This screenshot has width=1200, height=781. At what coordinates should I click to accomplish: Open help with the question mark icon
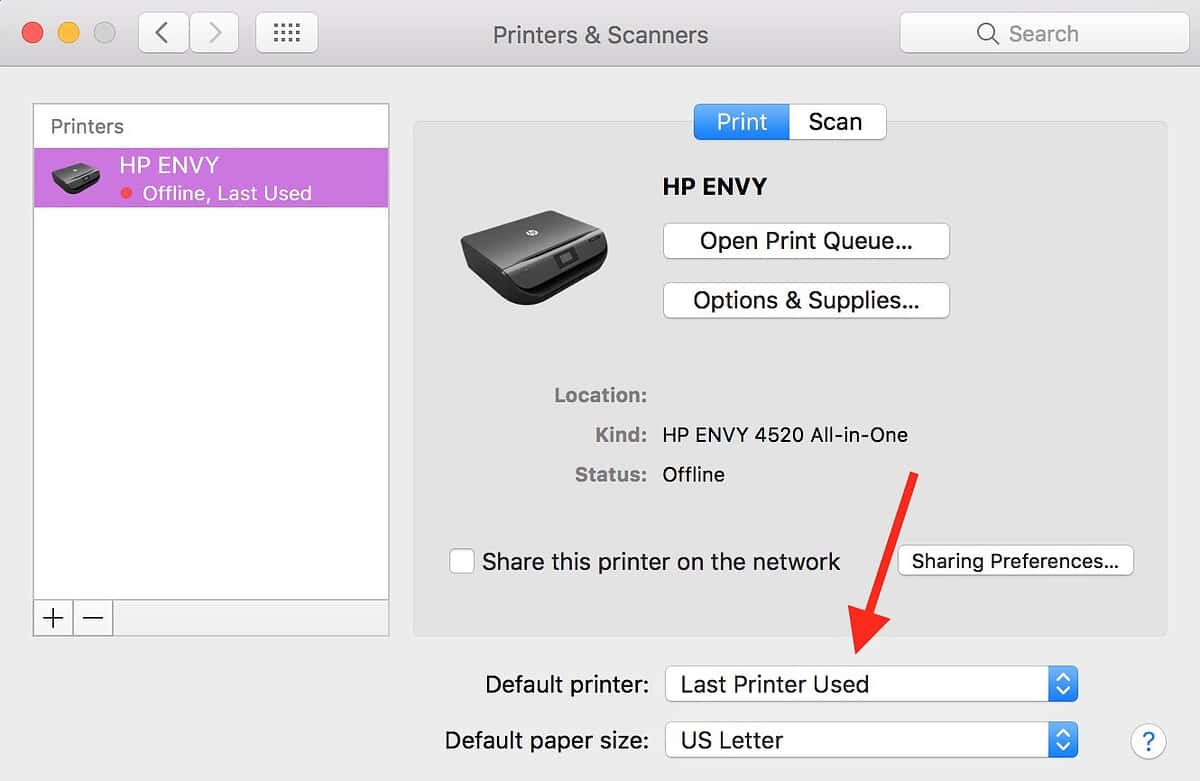point(1148,741)
